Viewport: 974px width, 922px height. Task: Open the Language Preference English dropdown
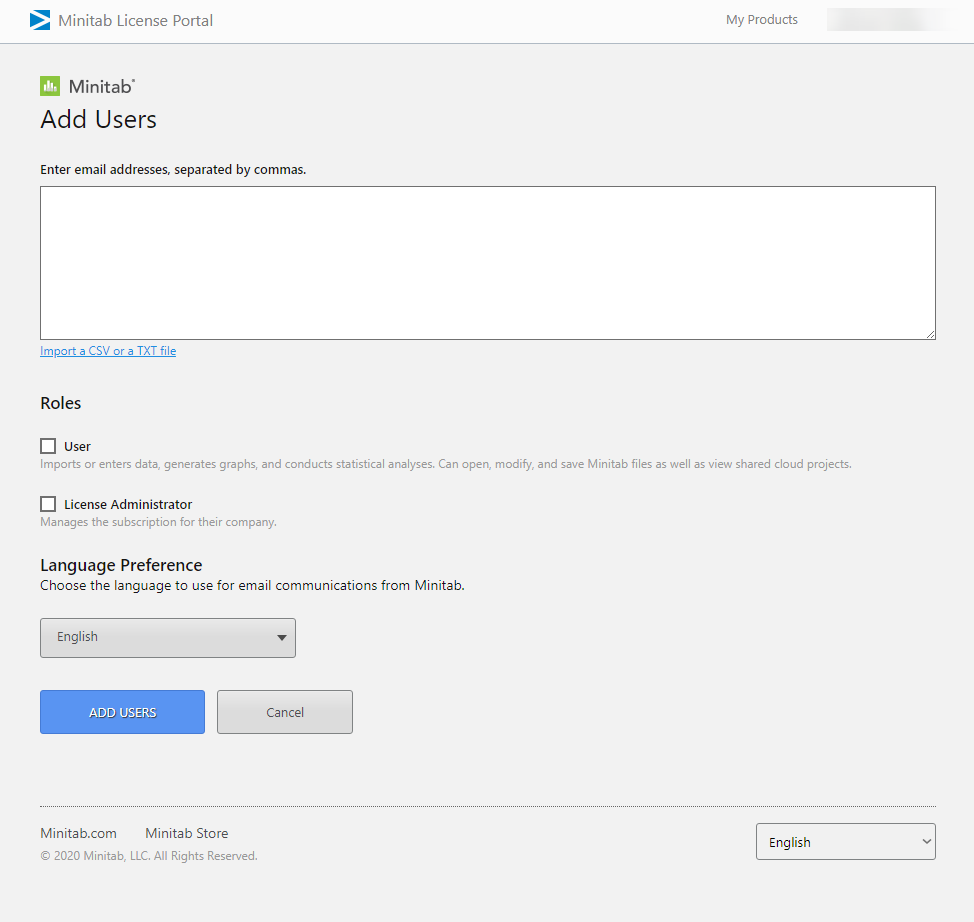click(167, 637)
